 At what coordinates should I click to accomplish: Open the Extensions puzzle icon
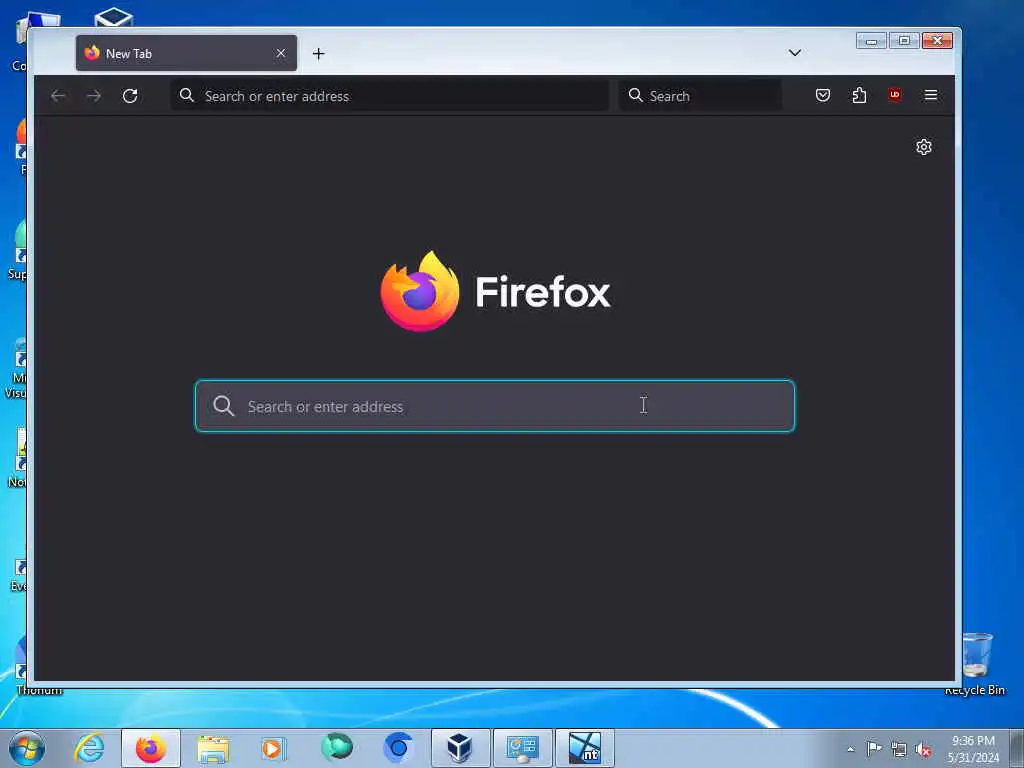click(859, 95)
